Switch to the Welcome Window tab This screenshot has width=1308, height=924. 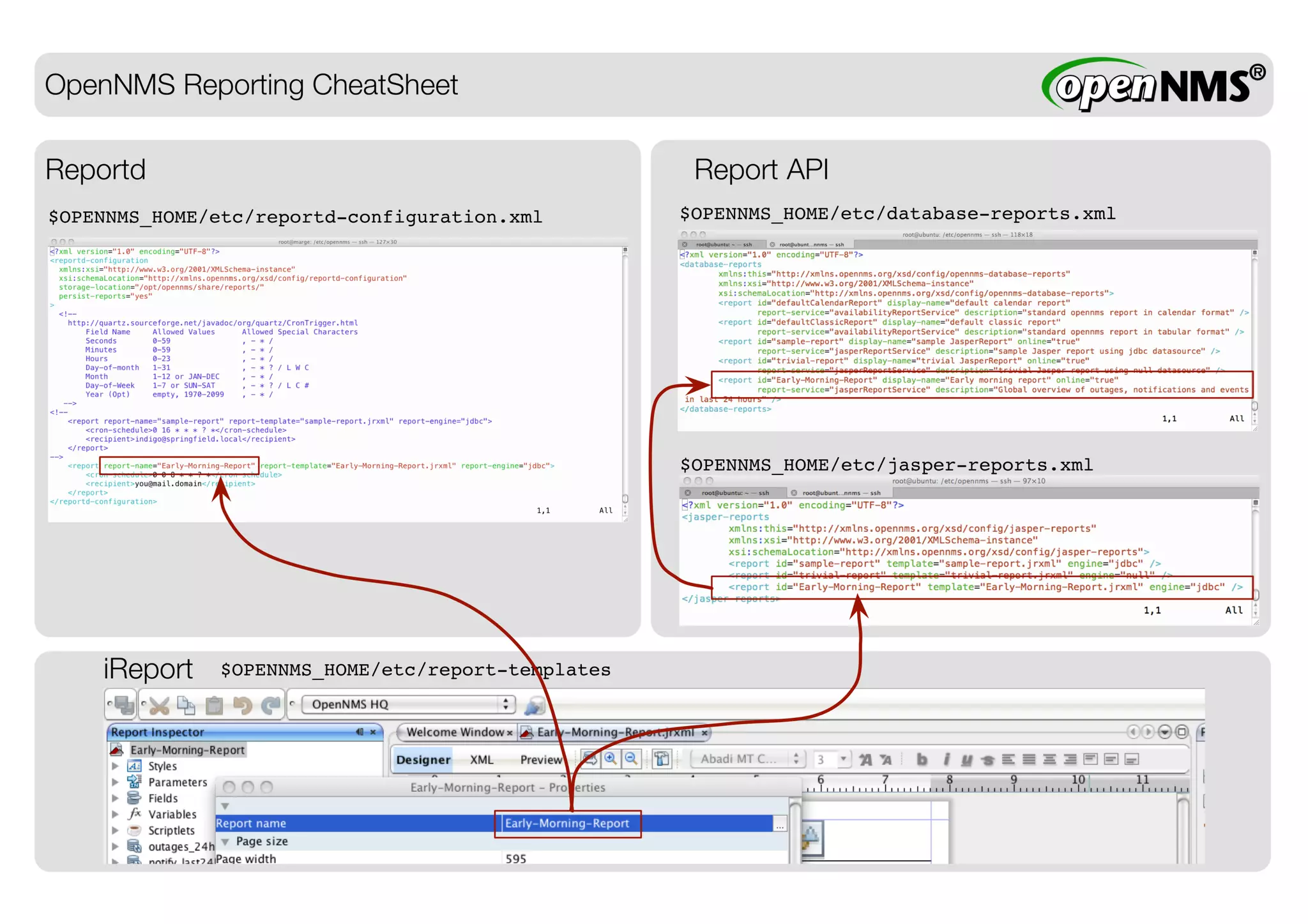pyautogui.click(x=455, y=732)
